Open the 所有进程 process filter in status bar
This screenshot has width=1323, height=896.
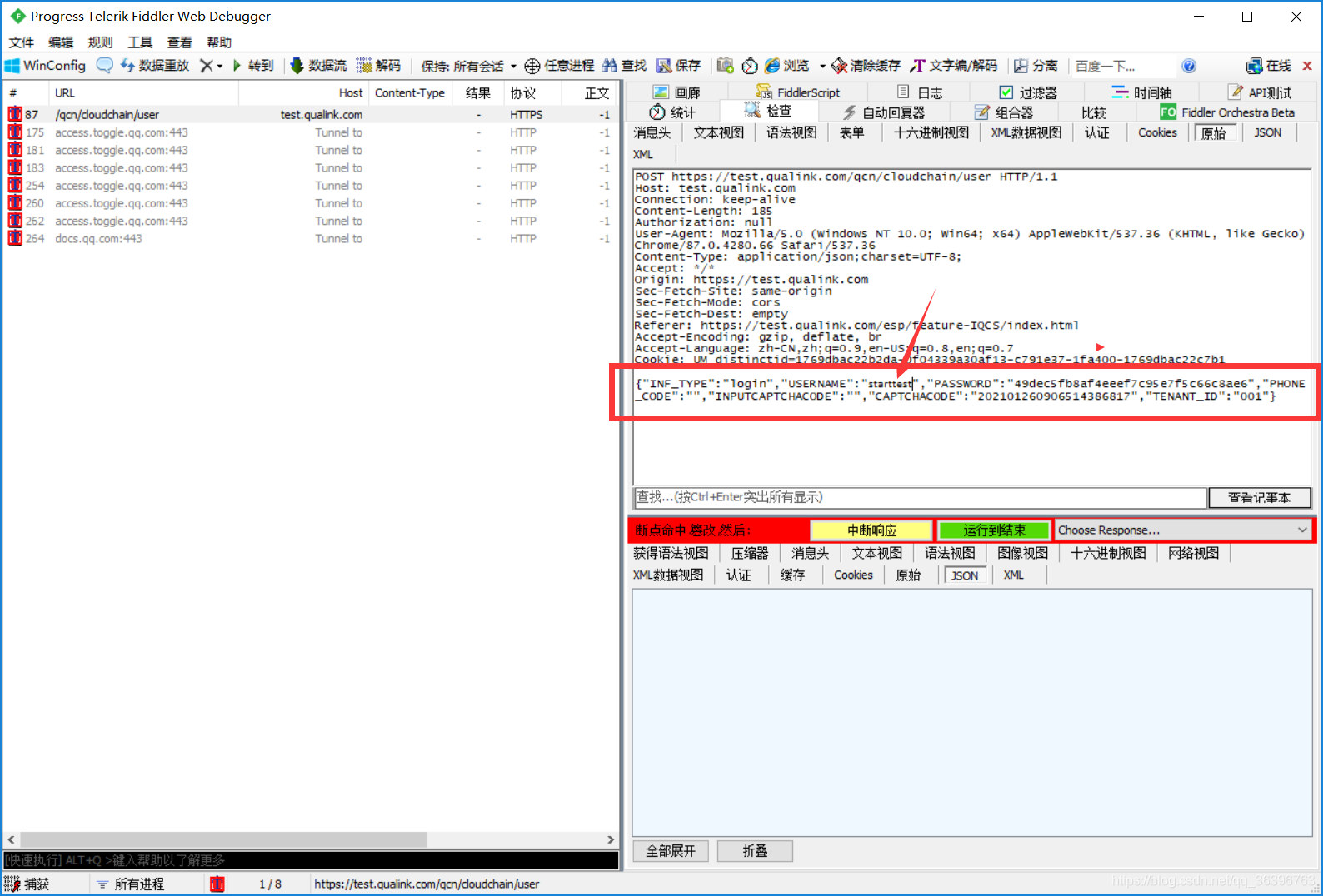click(x=132, y=884)
